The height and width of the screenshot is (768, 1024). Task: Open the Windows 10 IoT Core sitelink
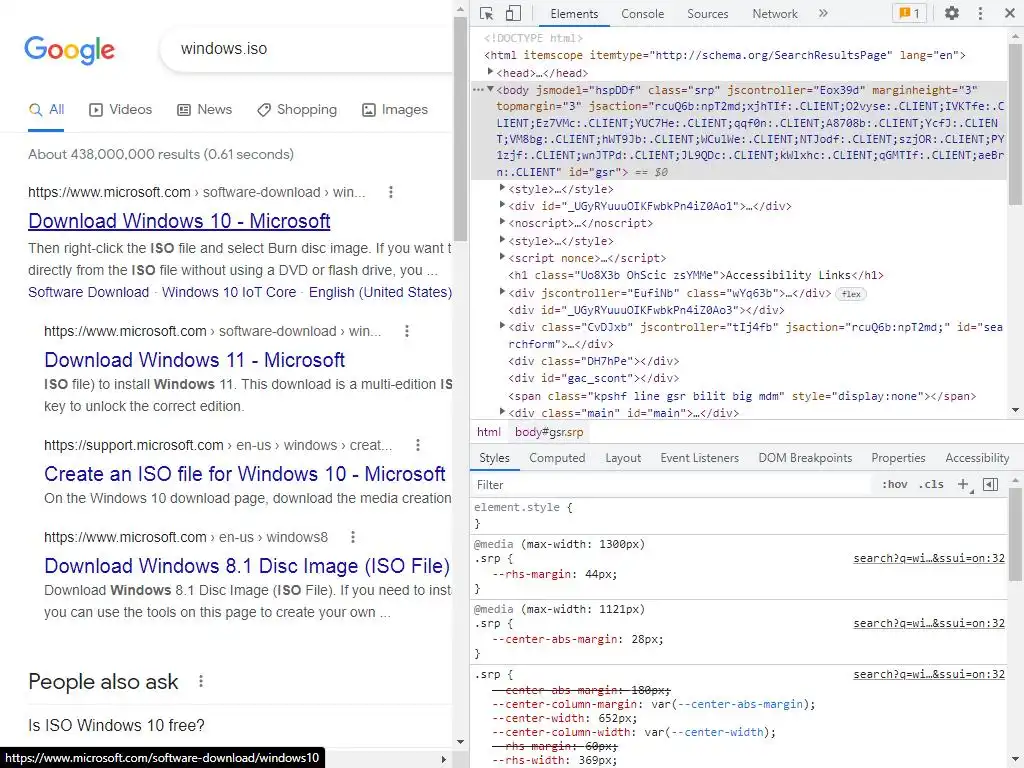click(x=229, y=292)
